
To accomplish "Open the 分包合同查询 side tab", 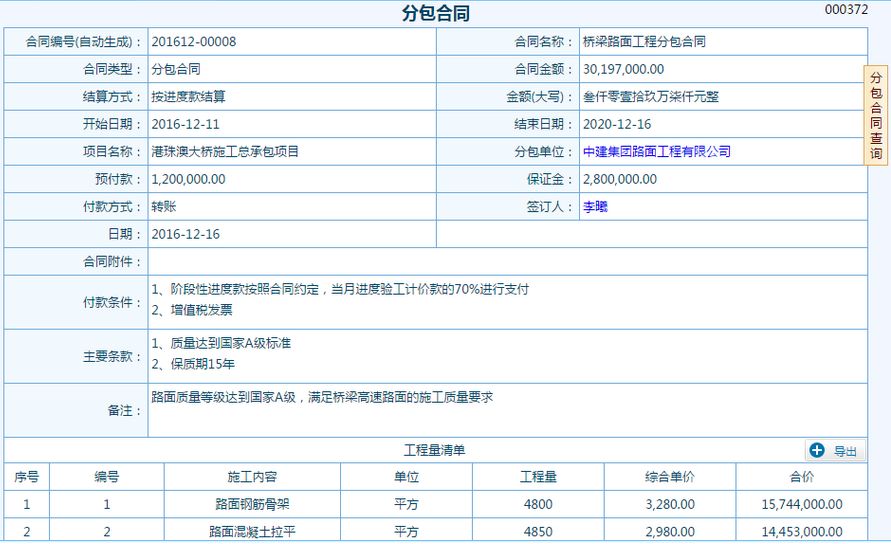I will tap(876, 116).
